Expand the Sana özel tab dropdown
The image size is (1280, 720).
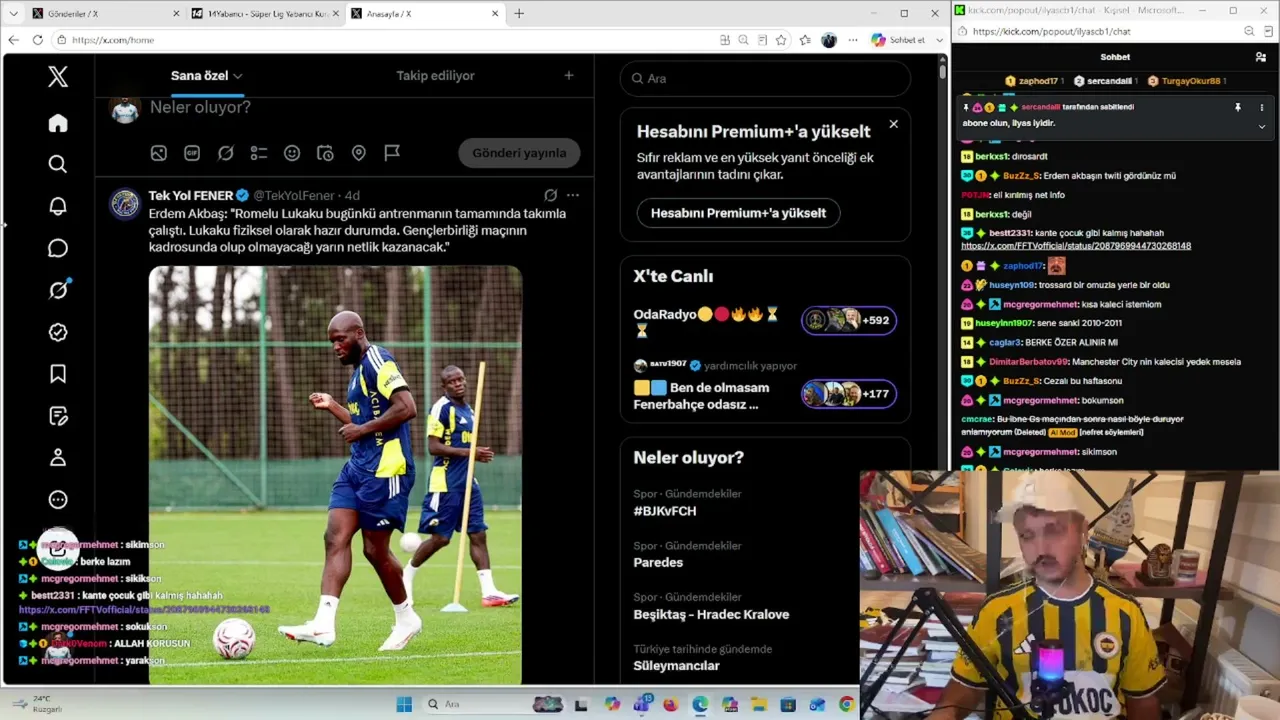click(238, 76)
